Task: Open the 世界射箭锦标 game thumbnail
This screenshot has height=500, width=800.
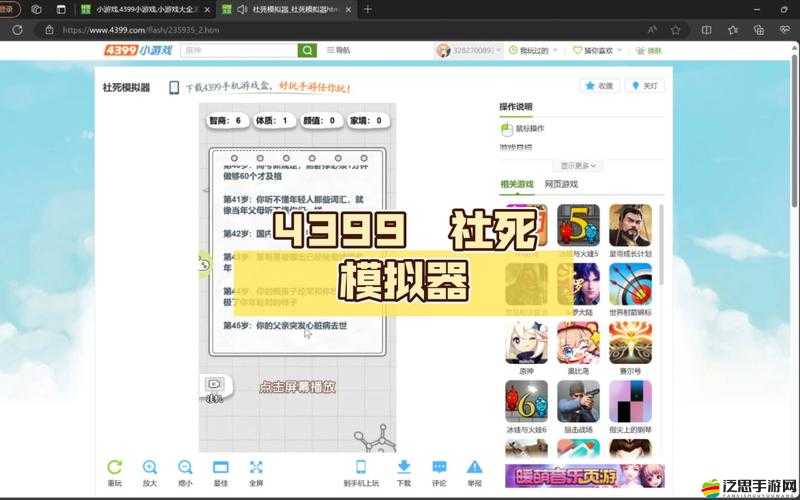Action: (x=630, y=284)
